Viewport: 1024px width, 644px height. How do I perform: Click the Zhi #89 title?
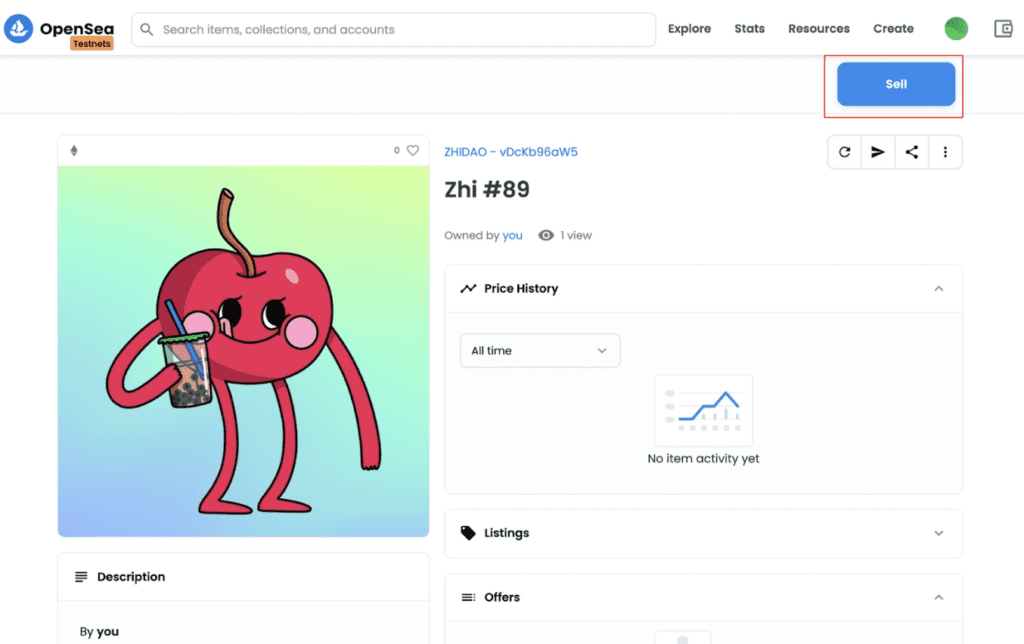coord(487,189)
